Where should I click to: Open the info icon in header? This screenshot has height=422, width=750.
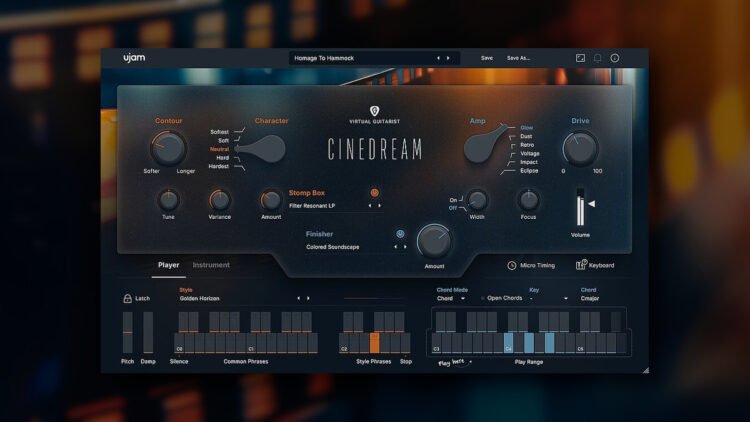click(x=615, y=58)
